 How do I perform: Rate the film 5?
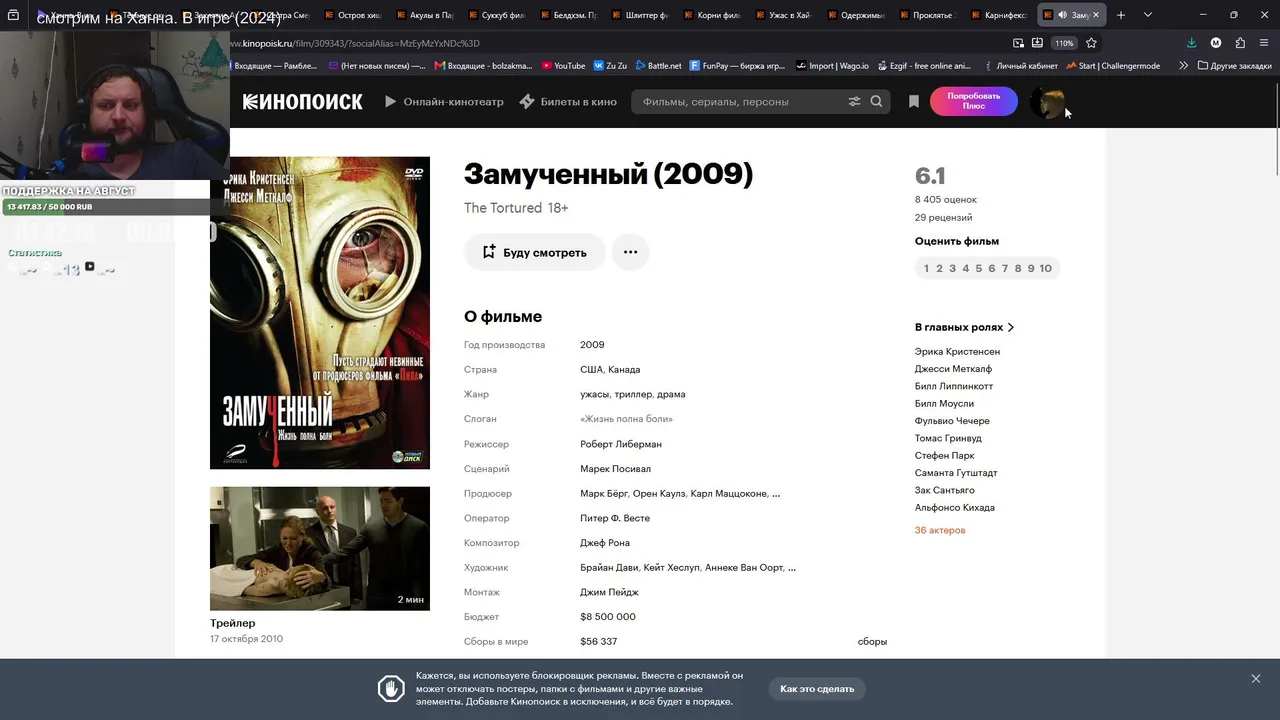pyautogui.click(x=979, y=268)
